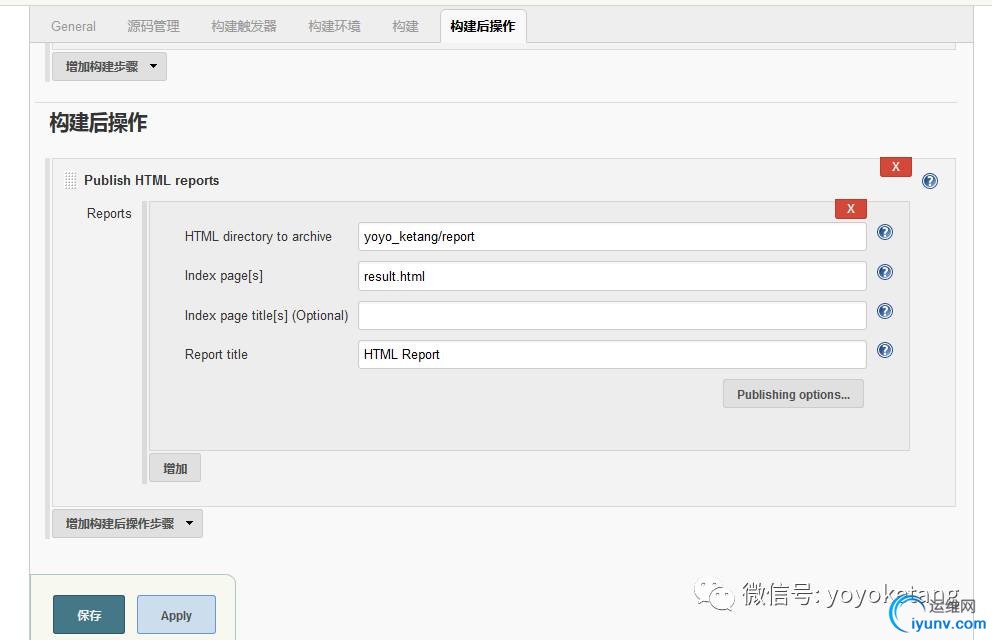992x640 pixels.
Task: Click the 保存 save button
Action: (x=89, y=615)
